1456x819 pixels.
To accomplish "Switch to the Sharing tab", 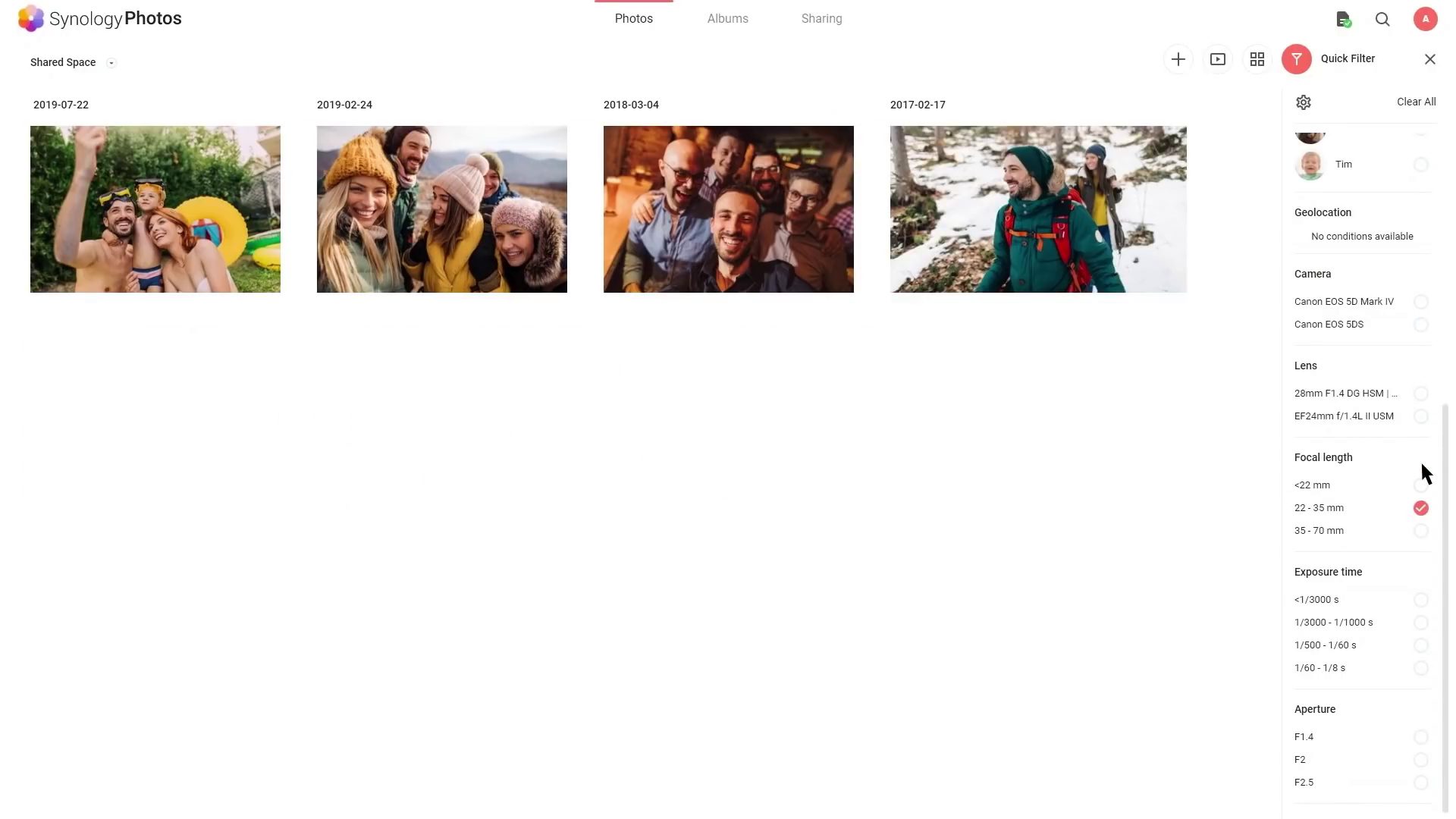I will pyautogui.click(x=822, y=19).
